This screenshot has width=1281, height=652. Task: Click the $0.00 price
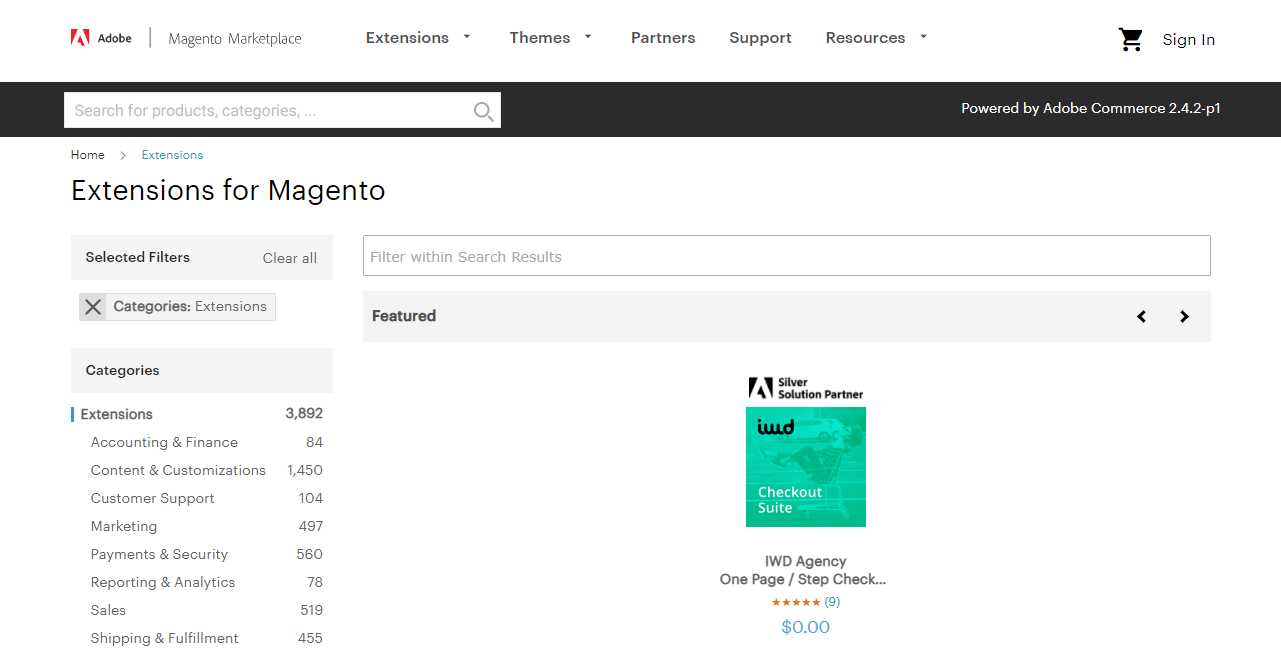pos(805,627)
